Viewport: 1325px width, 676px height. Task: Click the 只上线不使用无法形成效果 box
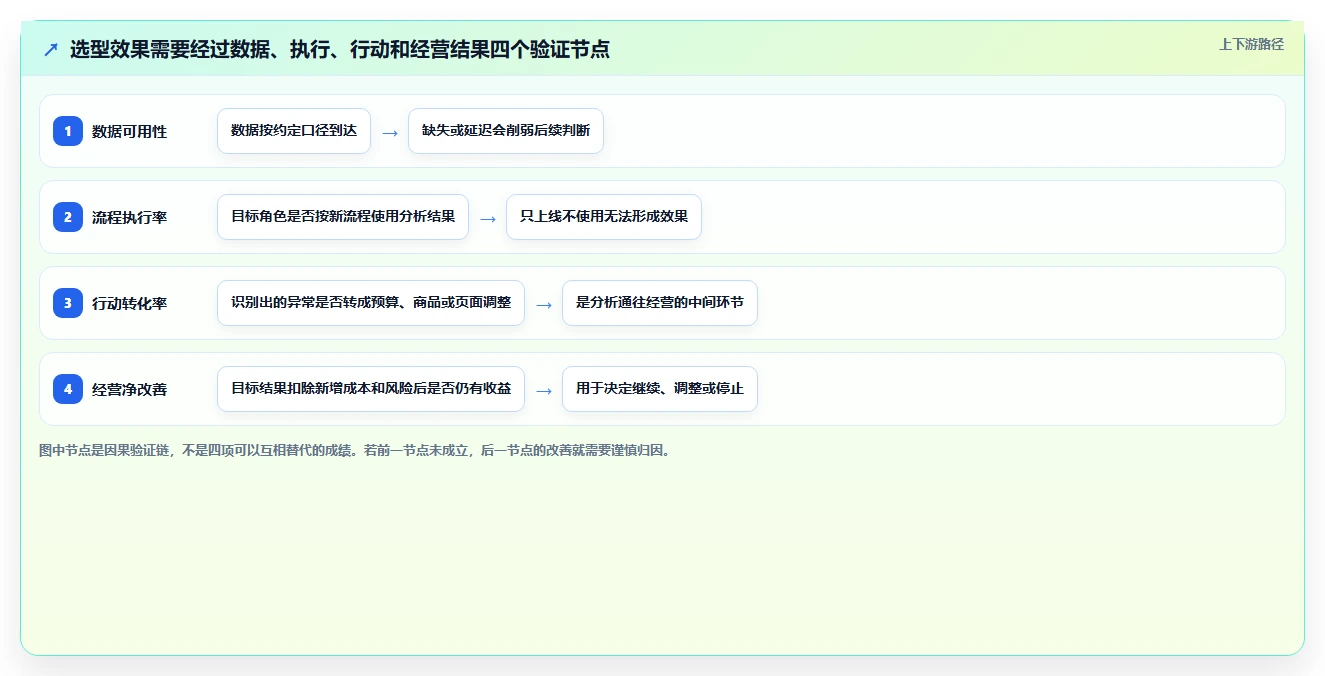coord(604,217)
